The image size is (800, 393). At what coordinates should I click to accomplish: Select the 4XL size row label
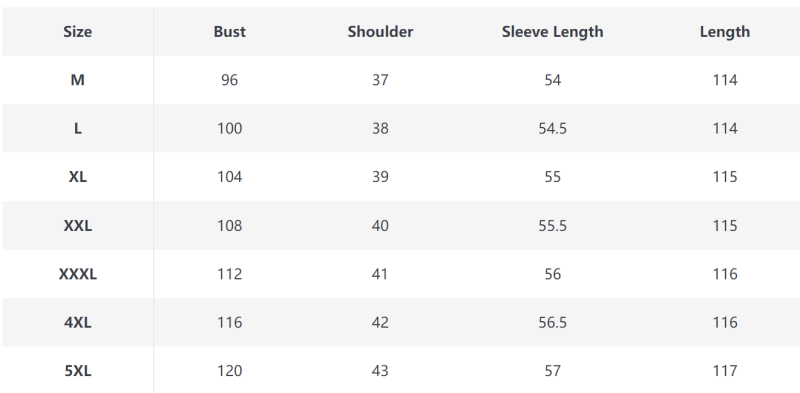tap(78, 323)
